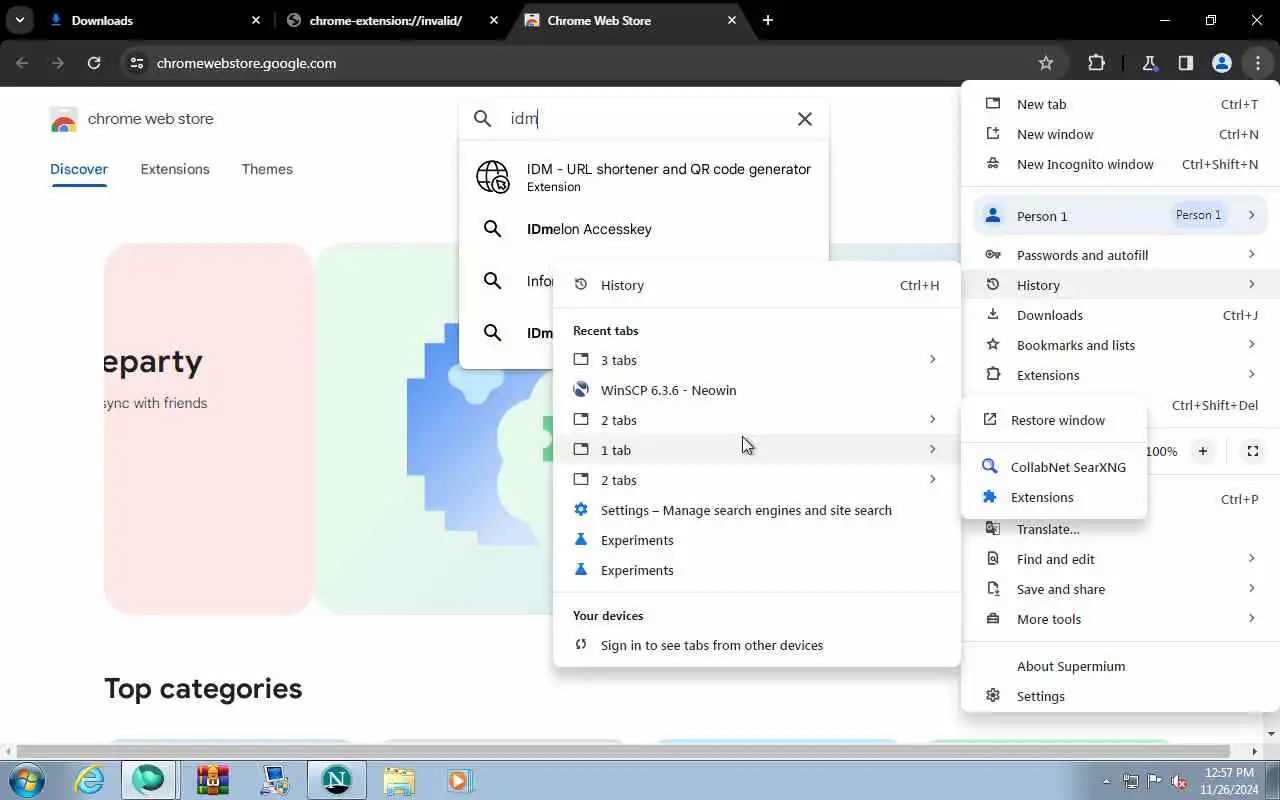The width and height of the screenshot is (1280, 800).
Task: Choose the IDmelon Accesskey search suggestion
Action: (x=644, y=229)
